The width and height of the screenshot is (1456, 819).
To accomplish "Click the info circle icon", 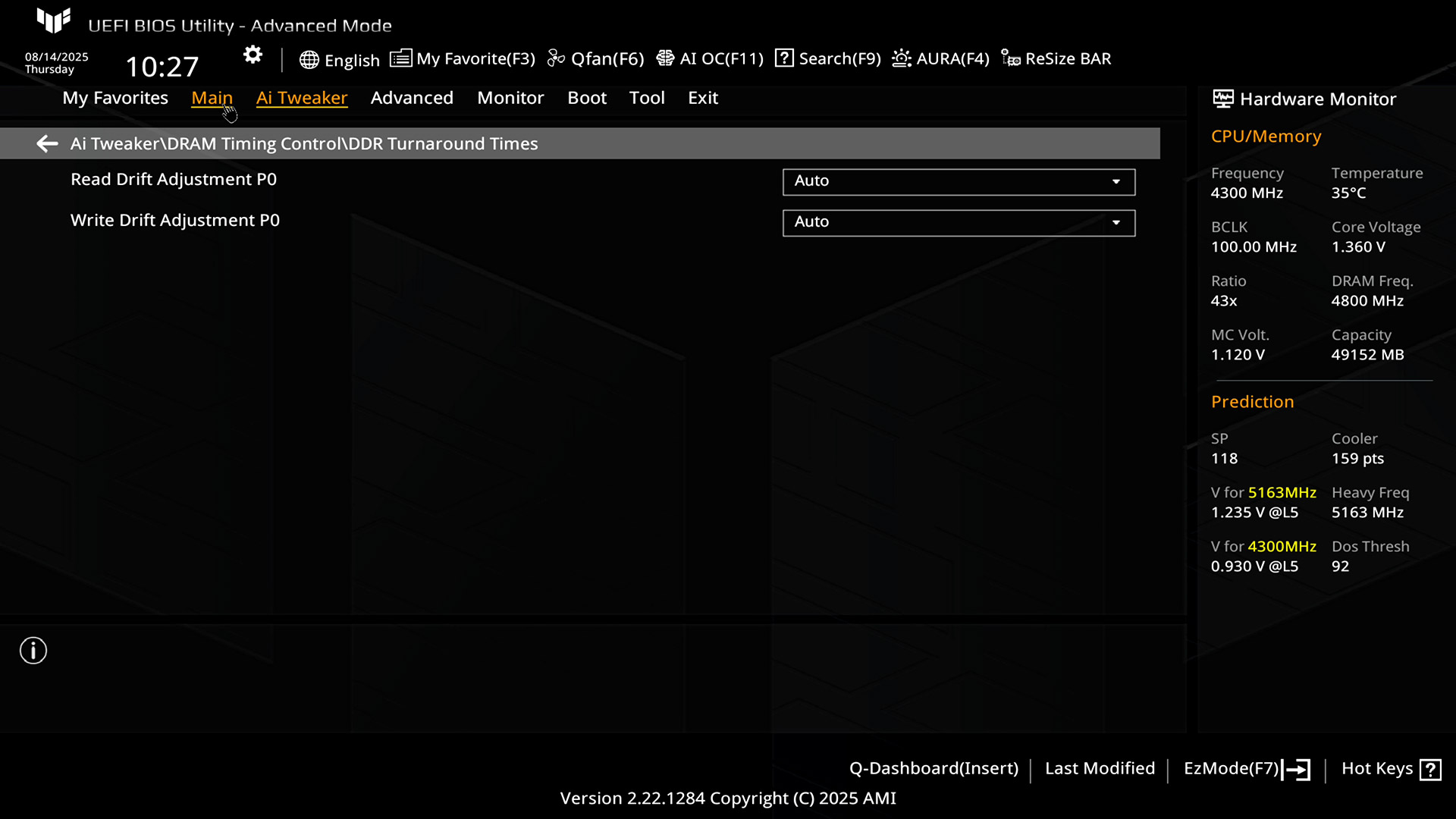I will tap(33, 651).
